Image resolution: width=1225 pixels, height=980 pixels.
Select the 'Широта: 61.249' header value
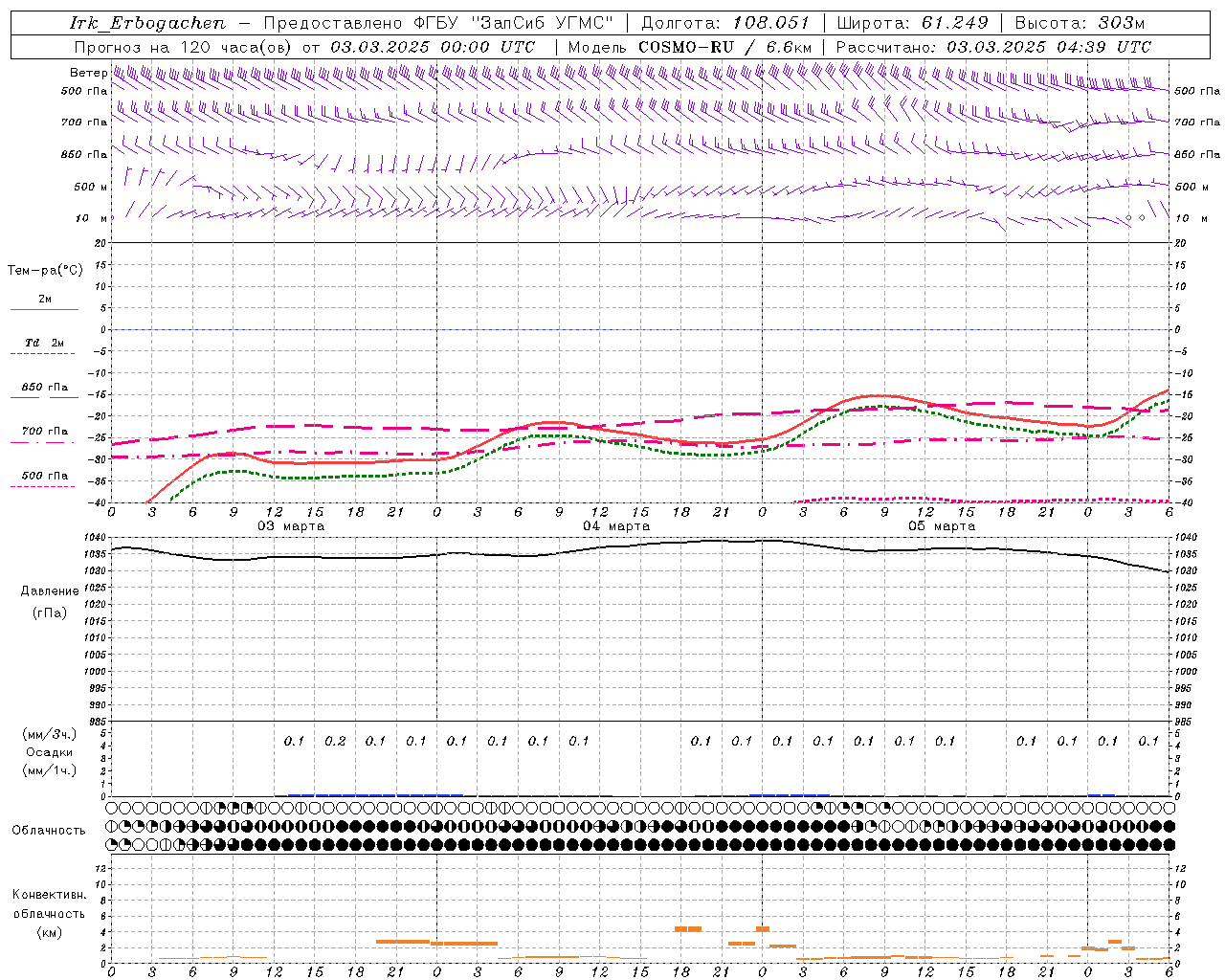912,23
